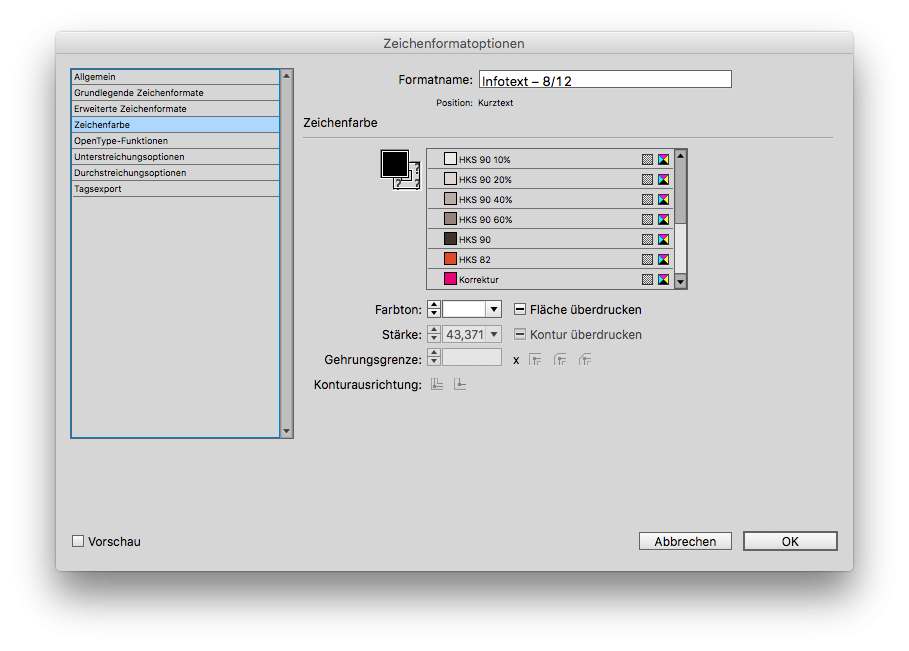This screenshot has width=909, height=651.
Task: Click the Formatname input field
Action: pos(605,80)
